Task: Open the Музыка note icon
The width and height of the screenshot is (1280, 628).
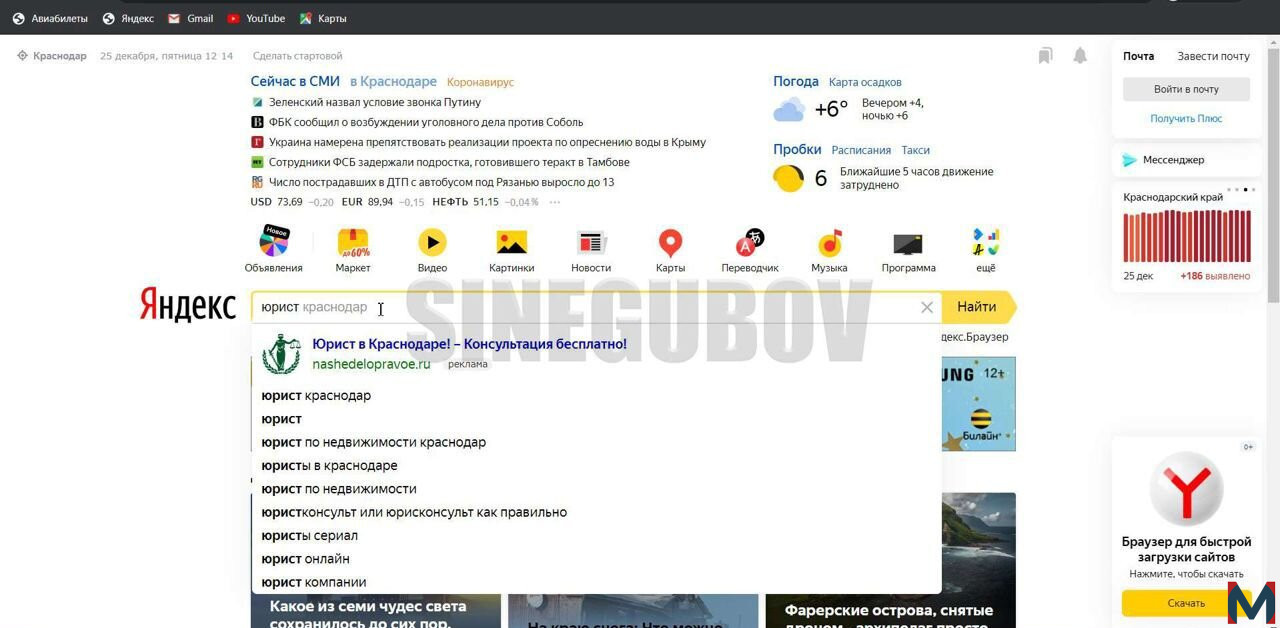Action: 829,242
